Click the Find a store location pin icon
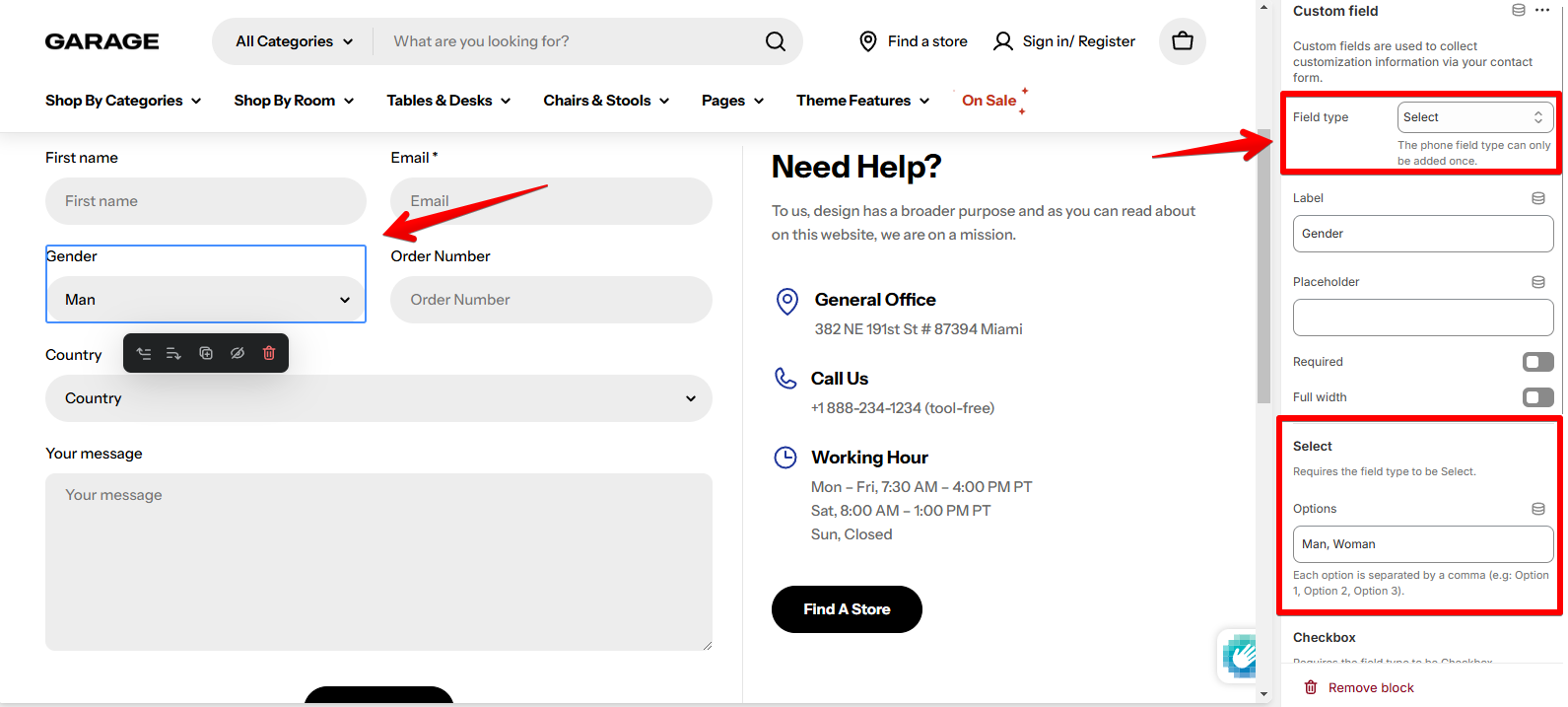Screen dimensions: 1568x707 pyautogui.click(x=868, y=41)
